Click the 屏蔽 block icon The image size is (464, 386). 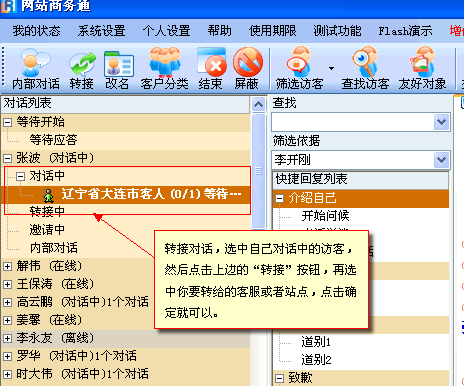click(x=247, y=69)
